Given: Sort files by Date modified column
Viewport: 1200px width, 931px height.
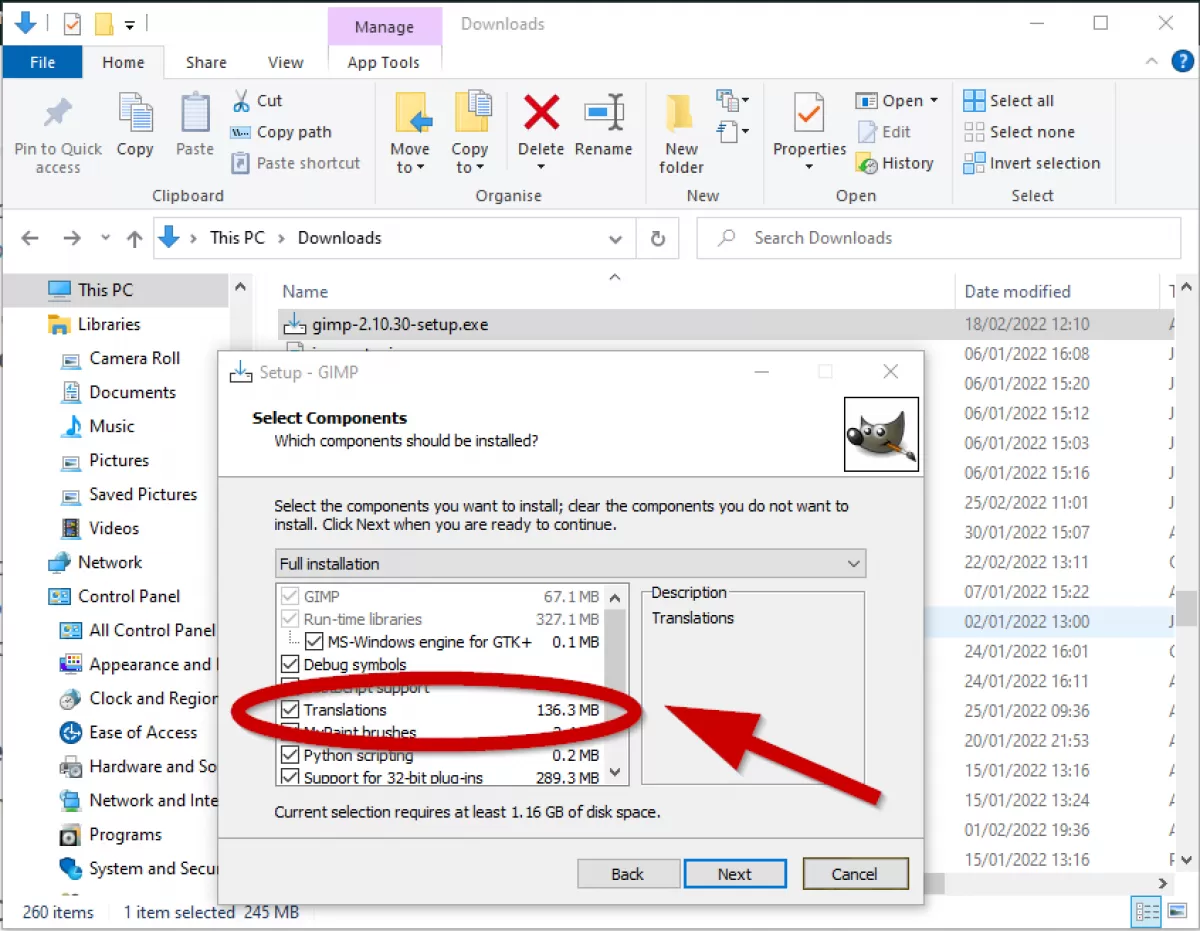Looking at the screenshot, I should click(1017, 292).
